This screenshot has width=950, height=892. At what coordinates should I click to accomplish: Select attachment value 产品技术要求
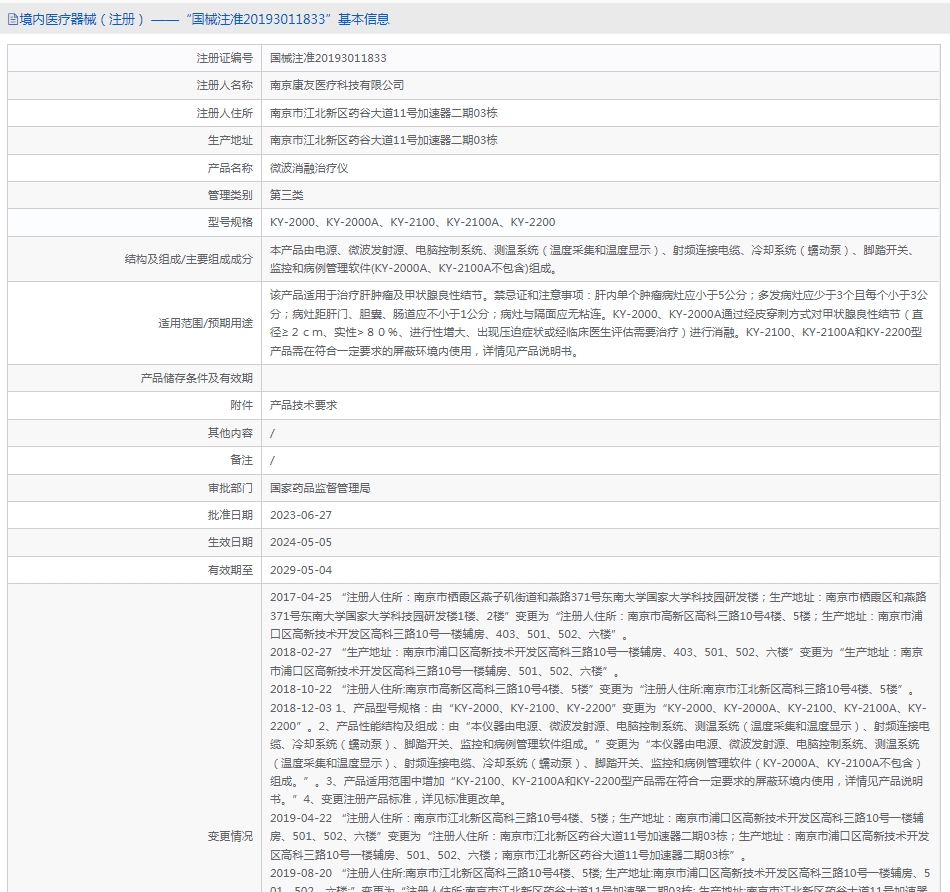pos(304,405)
